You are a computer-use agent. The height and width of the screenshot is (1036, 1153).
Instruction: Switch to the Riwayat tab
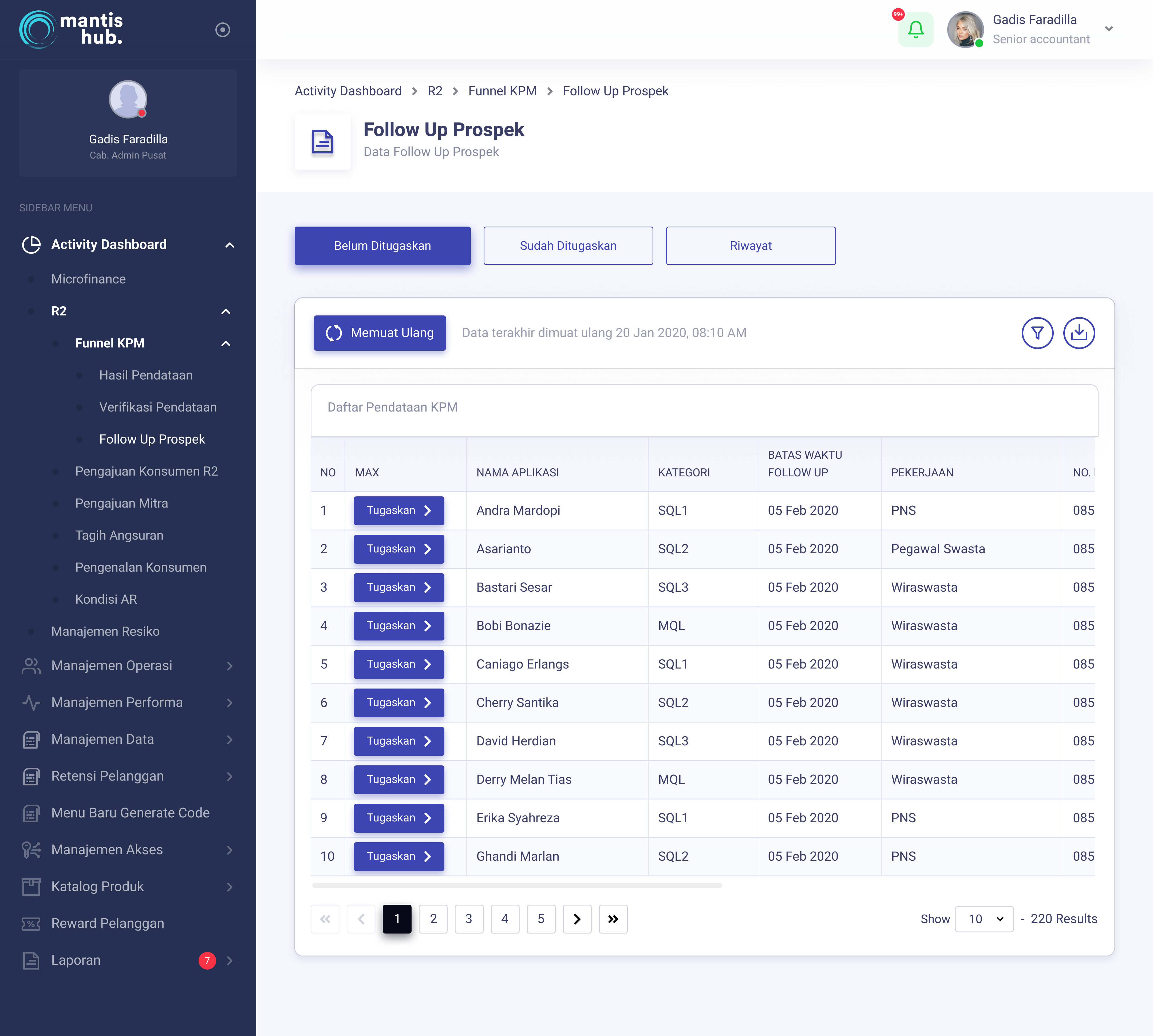click(x=750, y=246)
